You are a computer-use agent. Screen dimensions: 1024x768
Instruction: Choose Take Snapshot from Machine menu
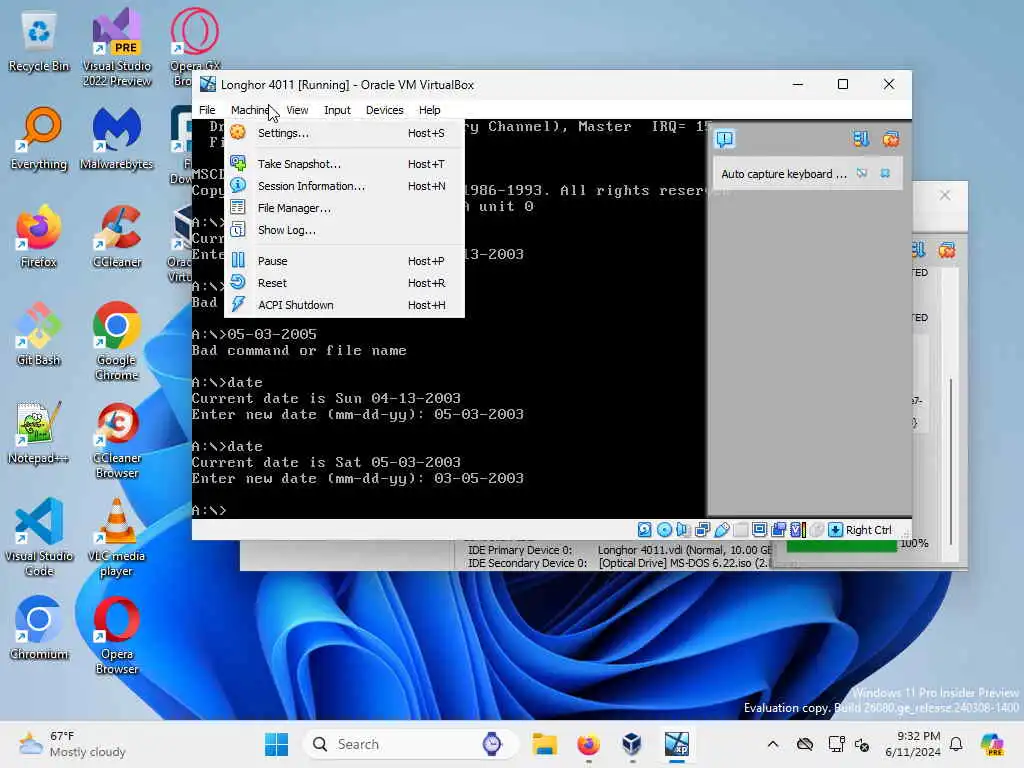[344, 164]
